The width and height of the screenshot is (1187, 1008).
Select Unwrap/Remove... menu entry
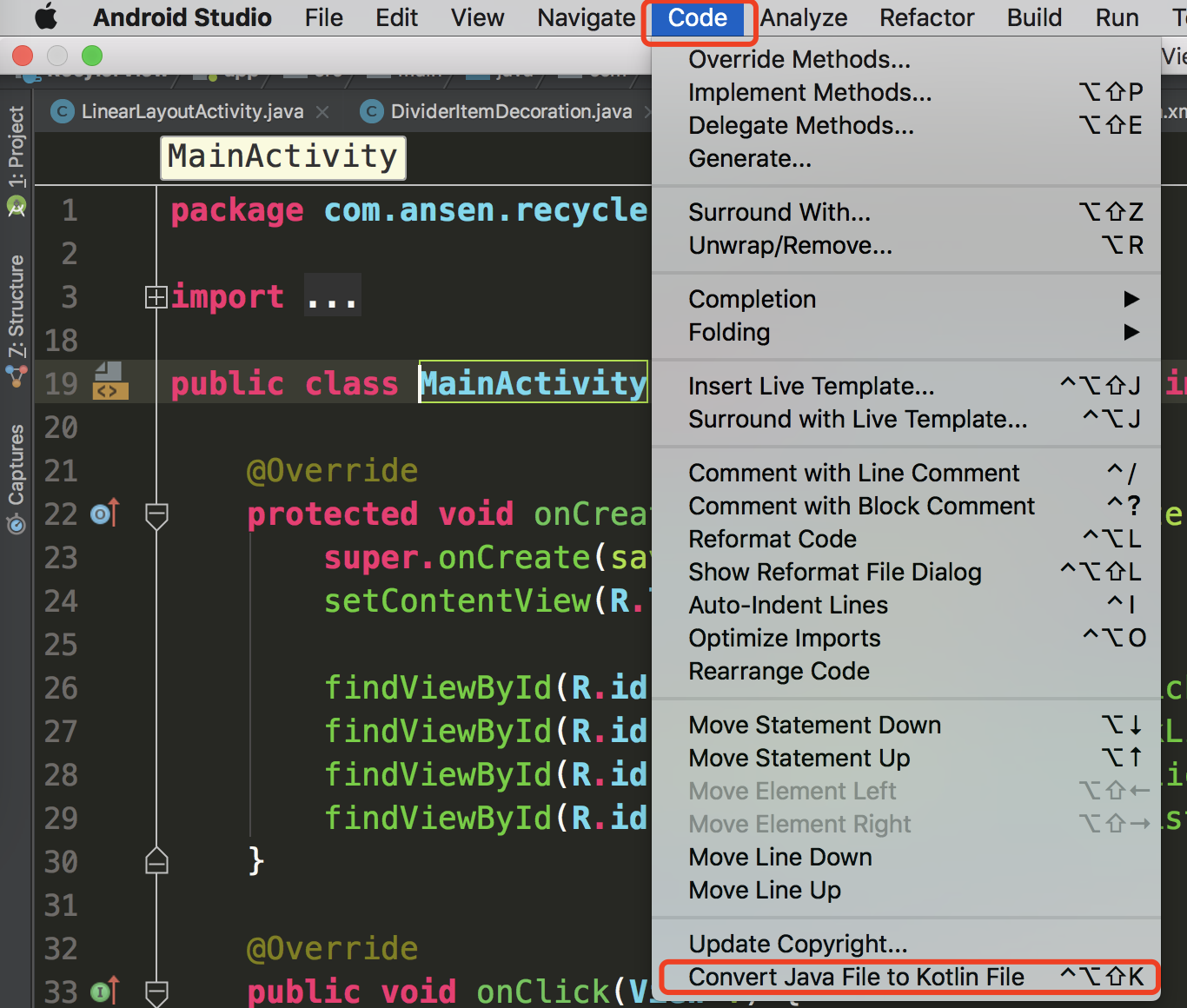point(906,245)
